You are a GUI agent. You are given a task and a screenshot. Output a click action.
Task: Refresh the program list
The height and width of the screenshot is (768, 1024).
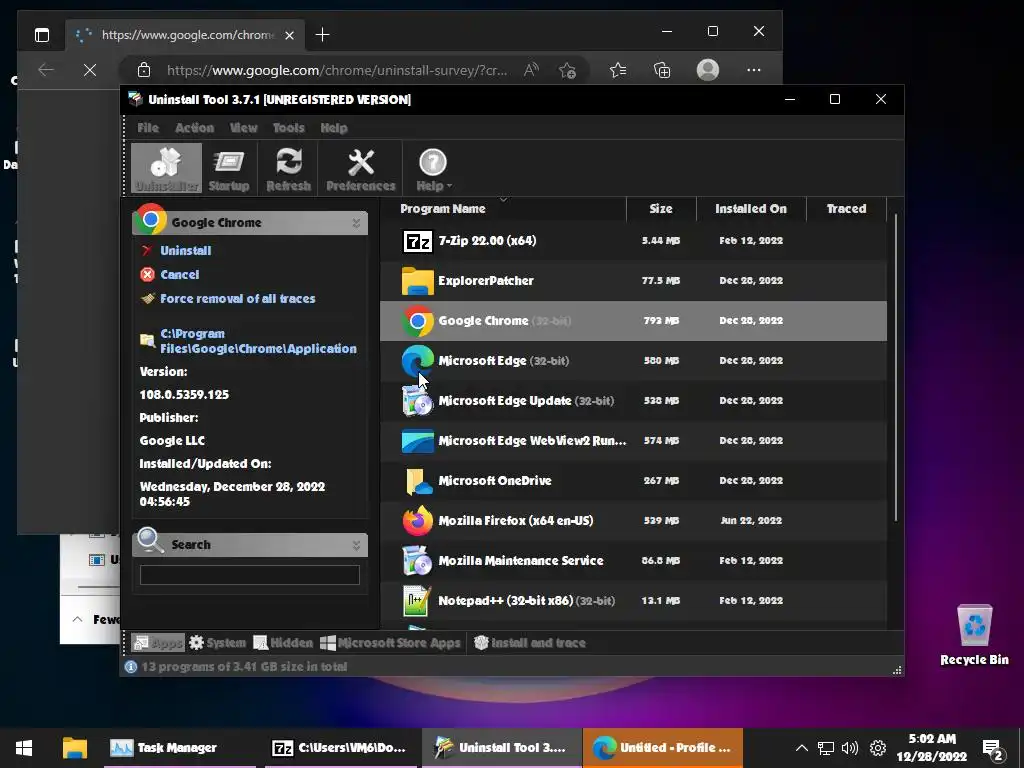pyautogui.click(x=289, y=168)
